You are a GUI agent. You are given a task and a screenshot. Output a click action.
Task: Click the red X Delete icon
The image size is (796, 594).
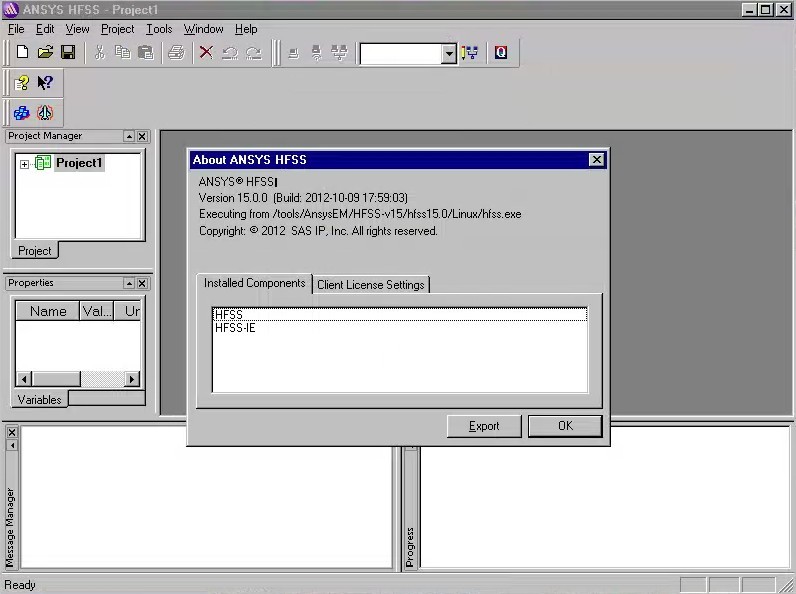[206, 52]
